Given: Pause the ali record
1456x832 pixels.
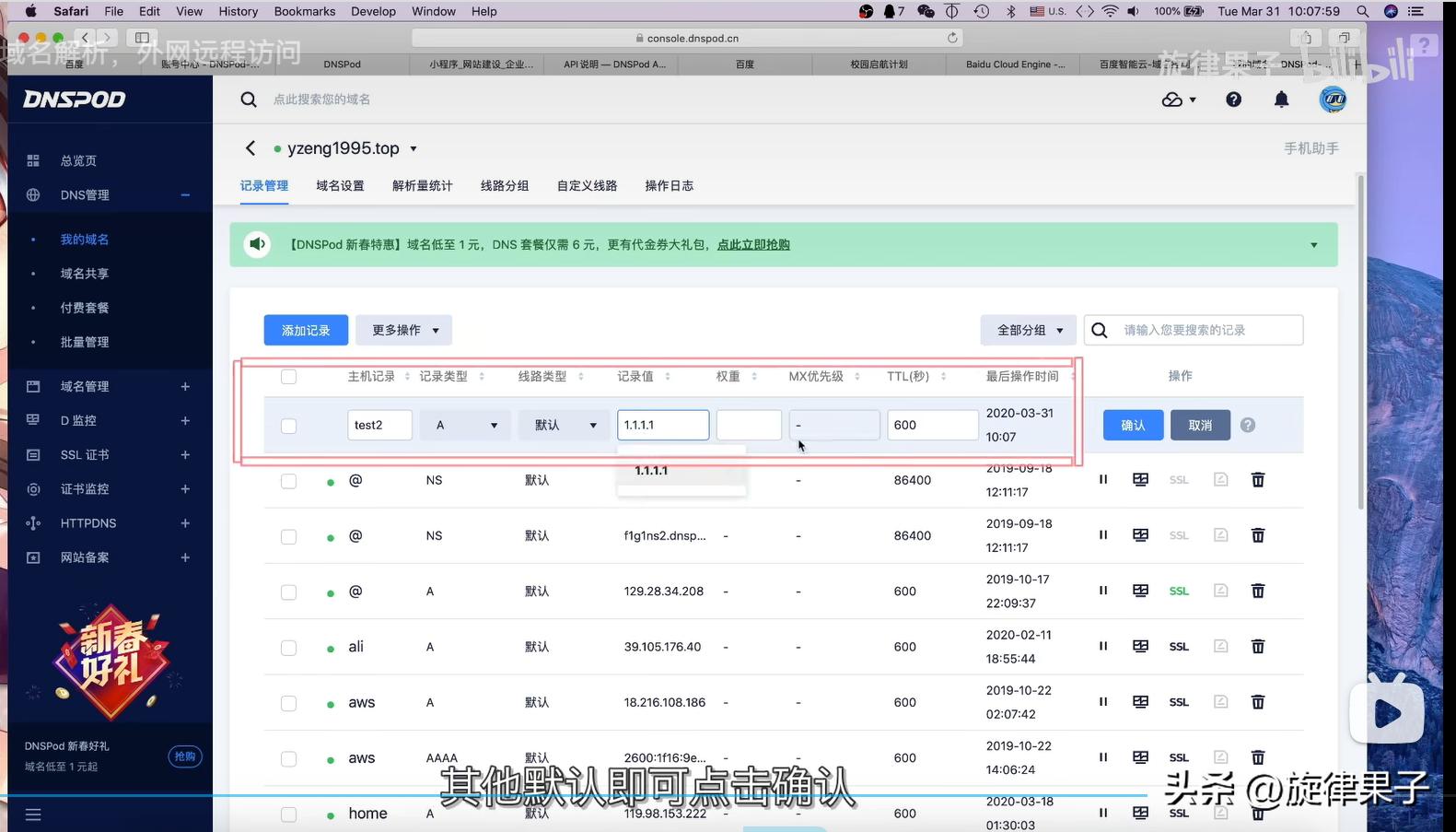Looking at the screenshot, I should click(x=1102, y=646).
